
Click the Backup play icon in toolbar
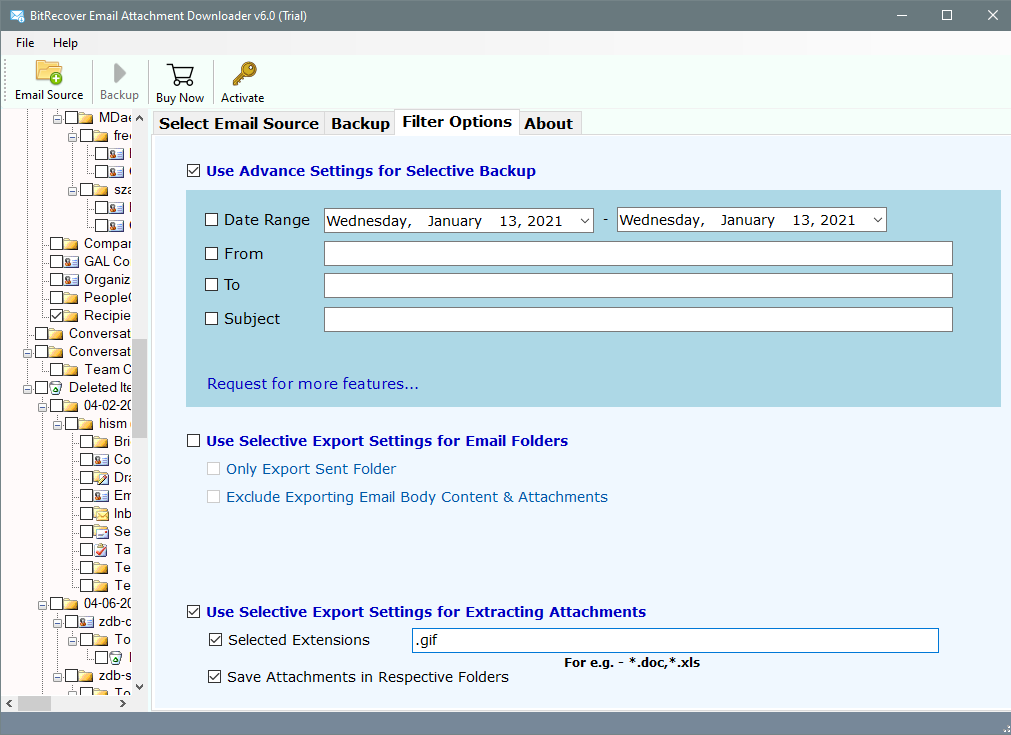coord(119,73)
